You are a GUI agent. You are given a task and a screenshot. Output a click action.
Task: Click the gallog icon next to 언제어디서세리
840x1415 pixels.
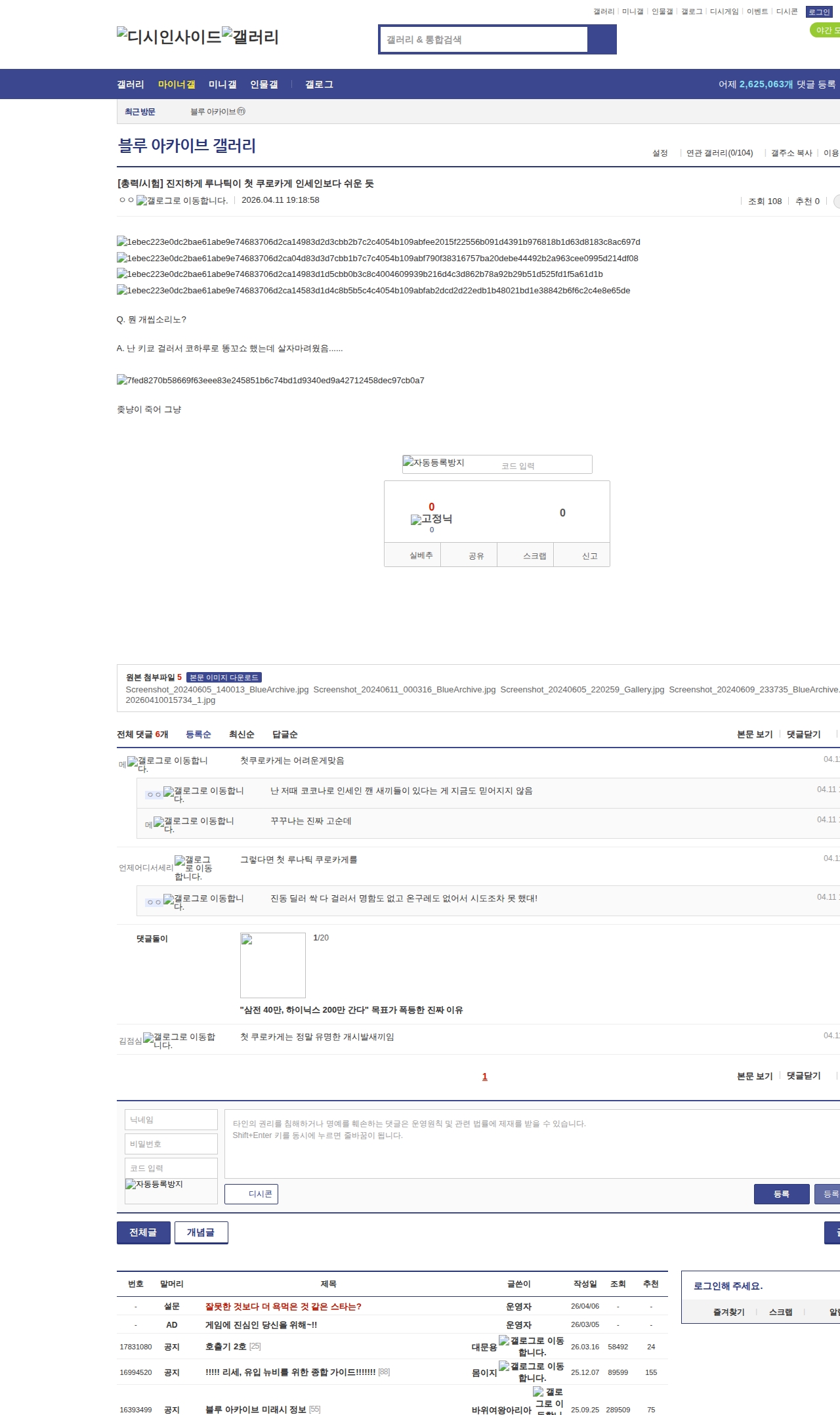(193, 868)
